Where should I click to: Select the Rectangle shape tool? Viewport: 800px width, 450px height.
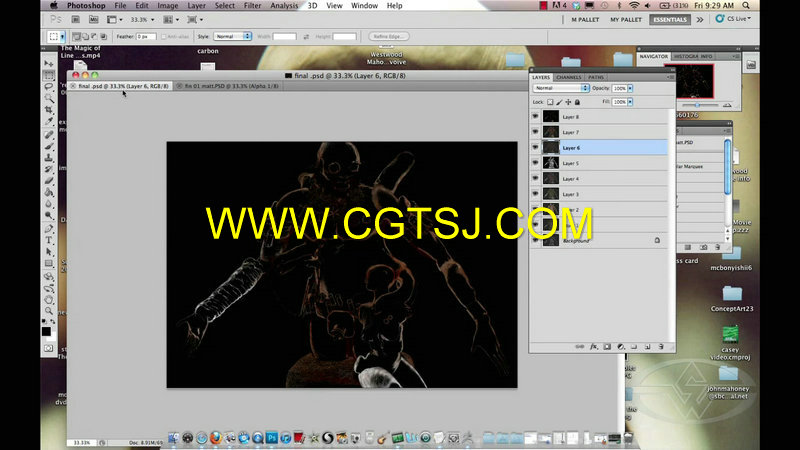[49, 263]
